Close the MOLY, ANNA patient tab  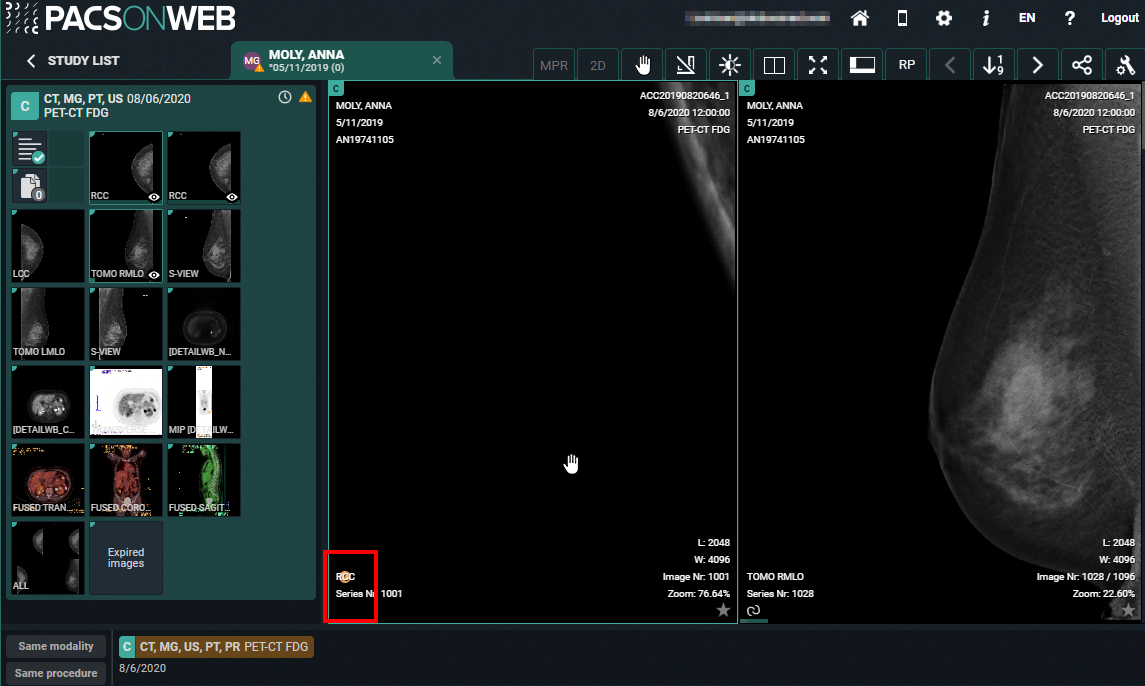coord(436,60)
